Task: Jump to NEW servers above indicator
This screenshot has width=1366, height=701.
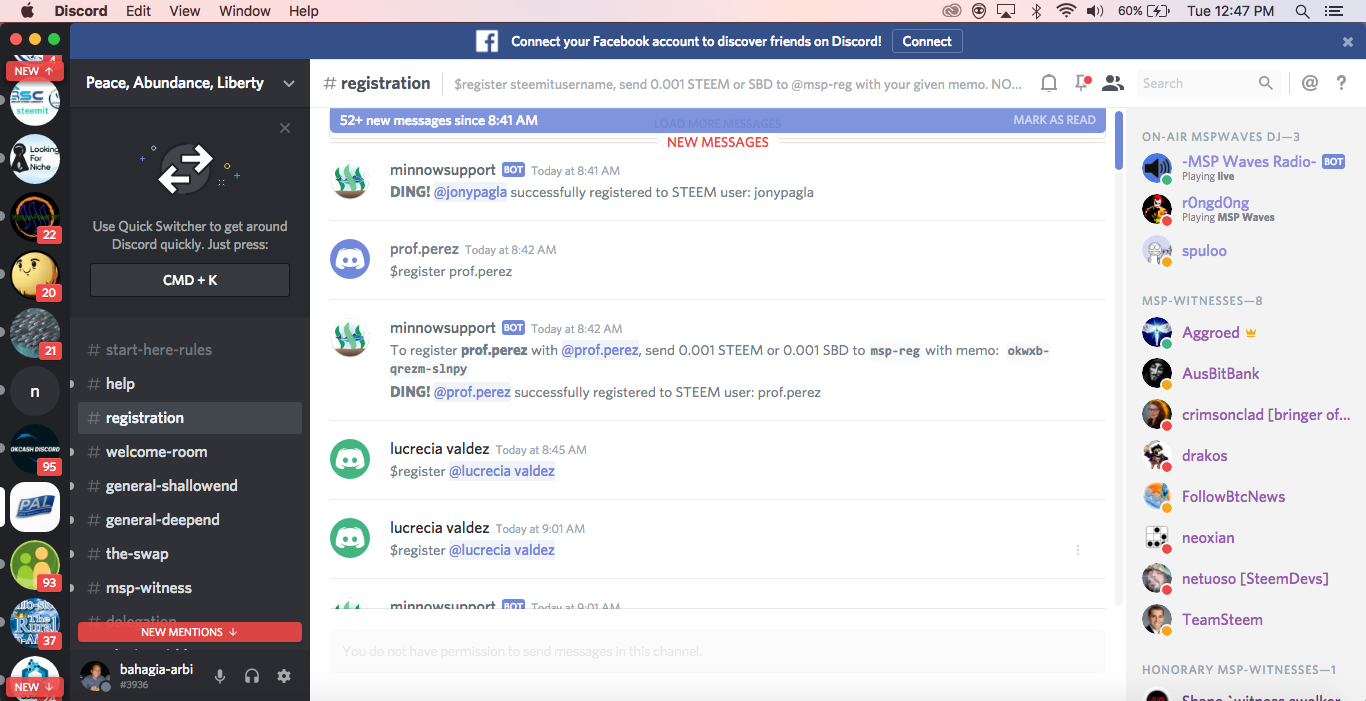Action: click(35, 71)
